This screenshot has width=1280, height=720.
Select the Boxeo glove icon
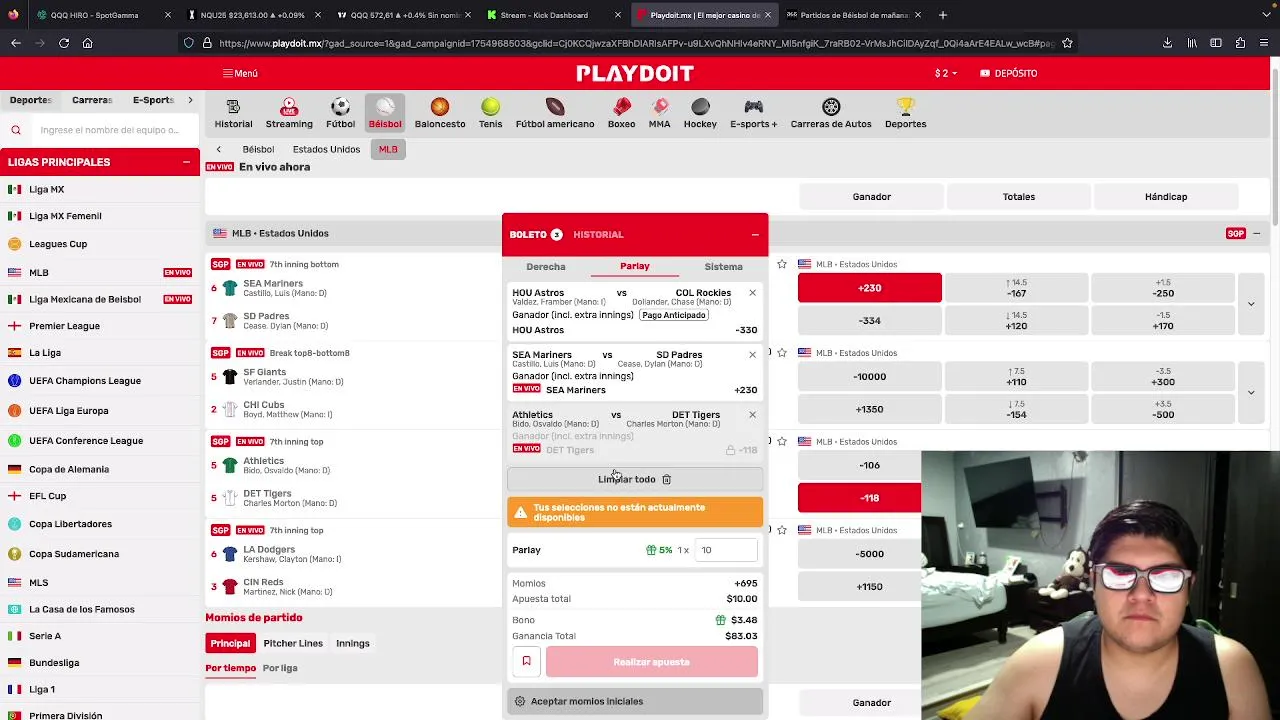pos(621,107)
